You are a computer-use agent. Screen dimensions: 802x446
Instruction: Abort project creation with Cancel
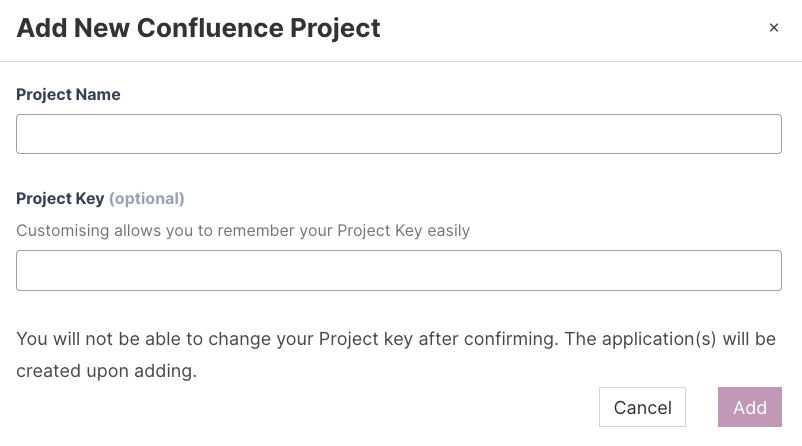642,407
